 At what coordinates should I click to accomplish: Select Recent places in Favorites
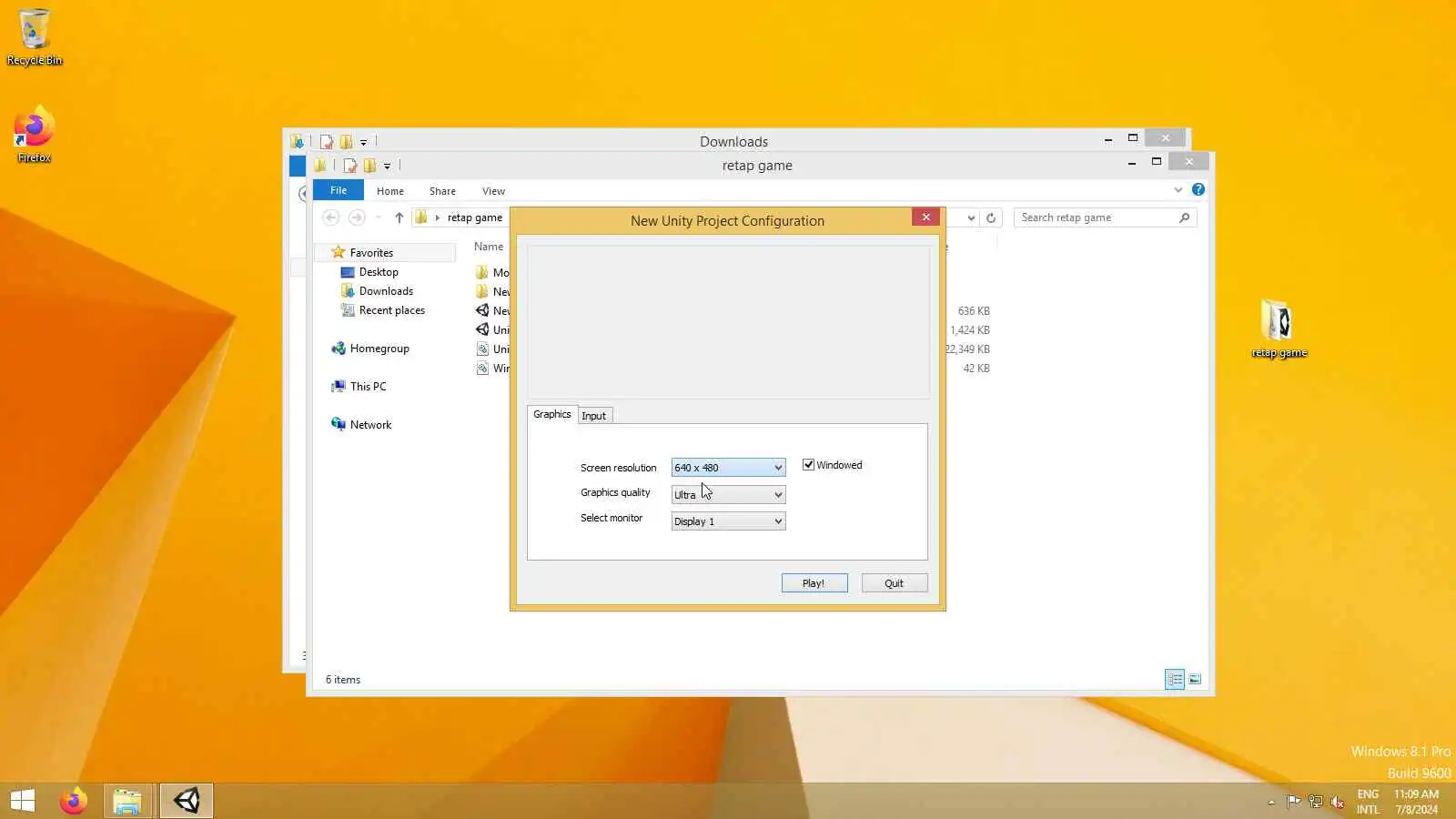click(x=391, y=310)
